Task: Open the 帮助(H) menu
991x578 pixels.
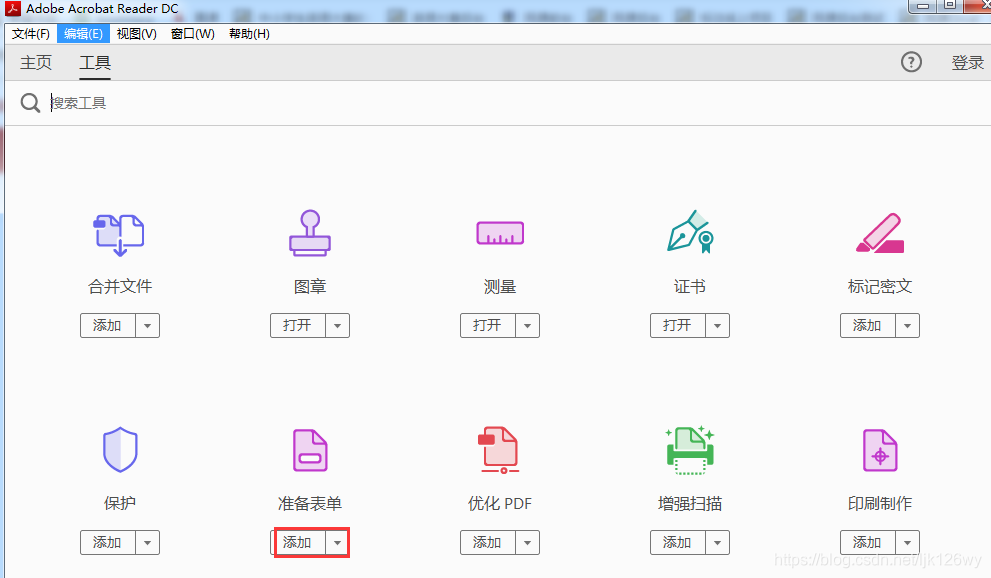Action: click(x=249, y=33)
